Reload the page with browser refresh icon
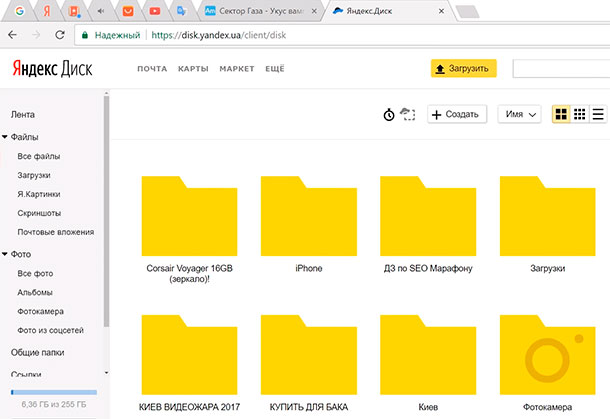This screenshot has height=419, width=610. coord(59,35)
